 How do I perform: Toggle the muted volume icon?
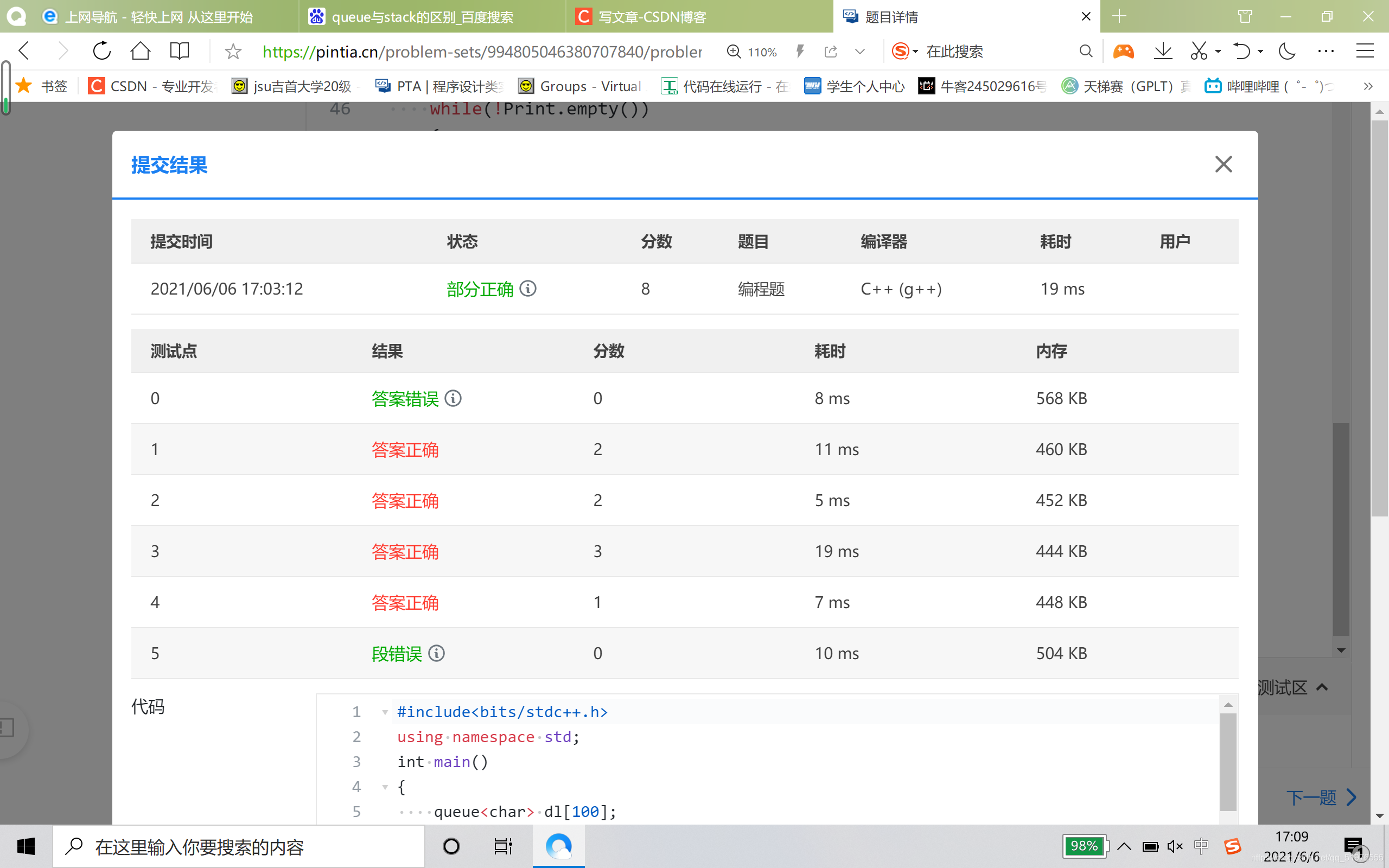(1175, 846)
